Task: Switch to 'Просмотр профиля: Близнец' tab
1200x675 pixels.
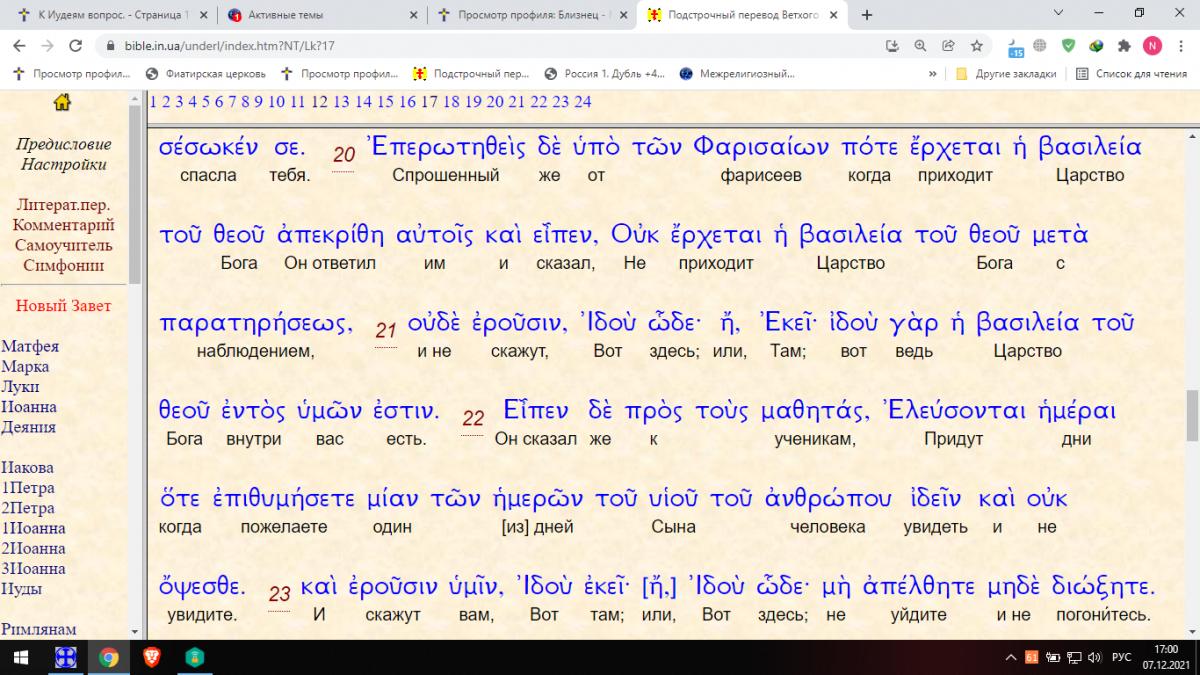Action: pos(530,15)
